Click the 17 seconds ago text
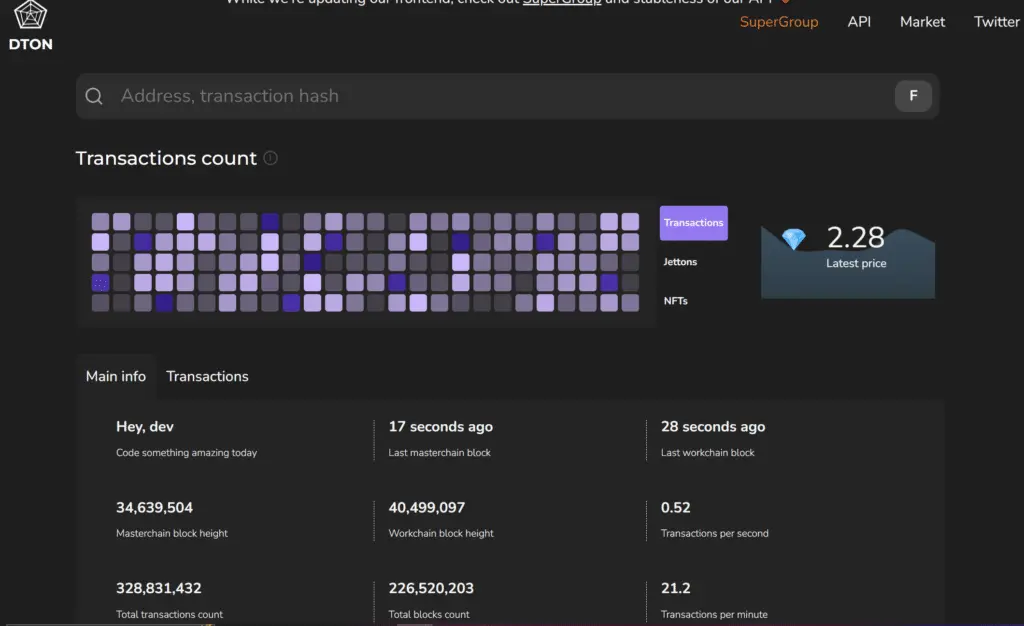Viewport: 1024px width, 626px height. pyautogui.click(x=441, y=427)
